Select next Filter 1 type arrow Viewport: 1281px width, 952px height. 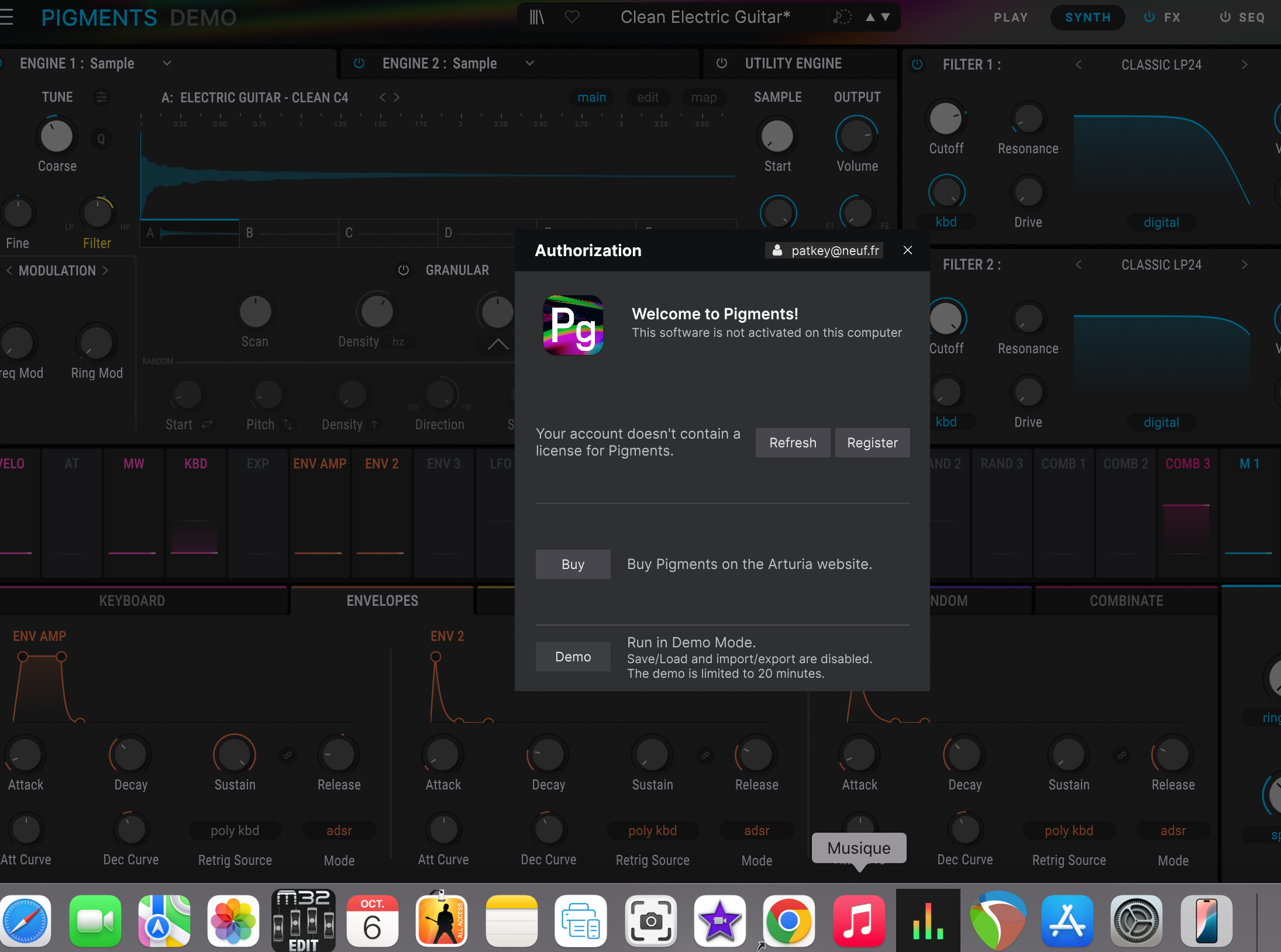coord(1244,64)
